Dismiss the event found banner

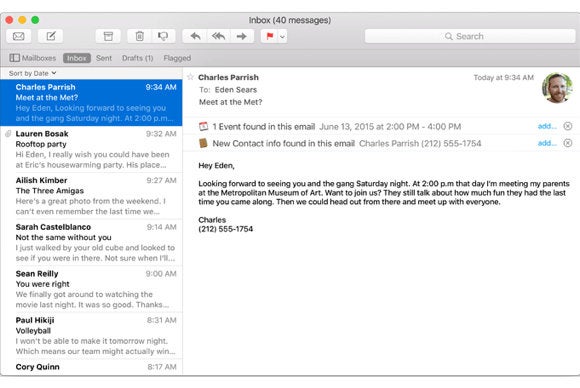[x=567, y=126]
